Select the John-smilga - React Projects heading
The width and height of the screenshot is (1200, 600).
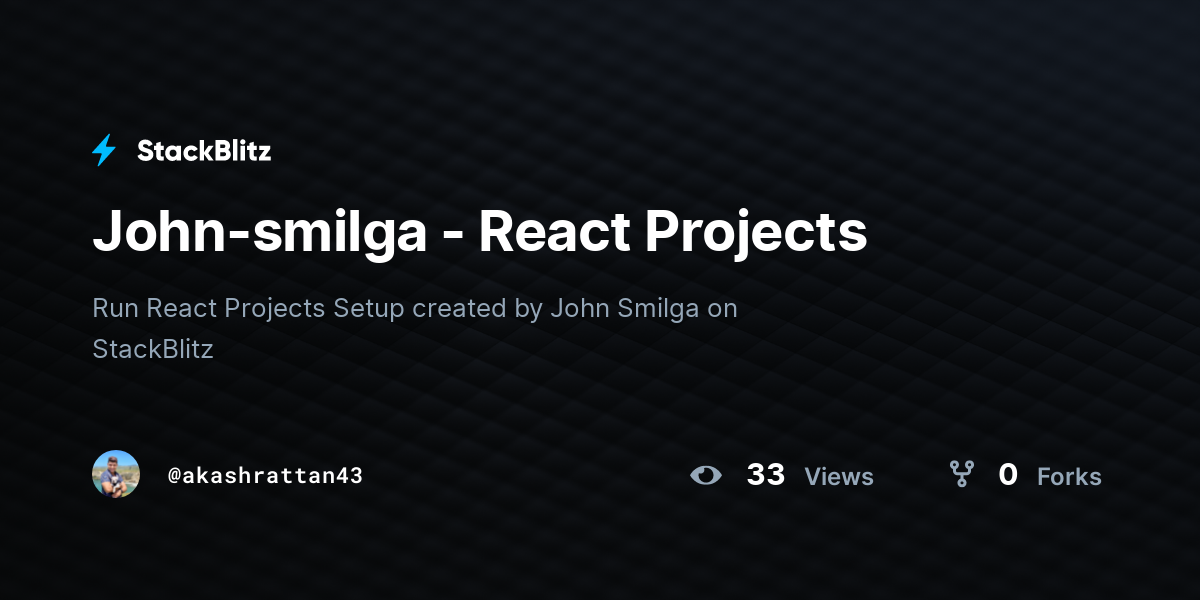(480, 232)
